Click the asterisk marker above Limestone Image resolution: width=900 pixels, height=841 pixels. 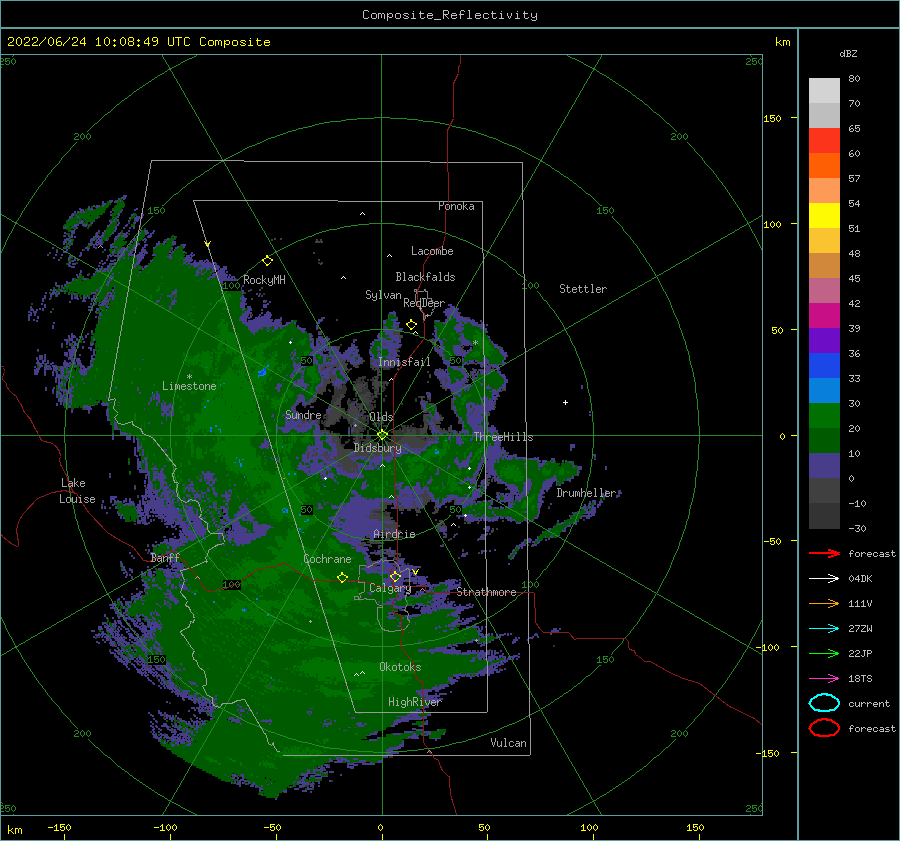tap(189, 377)
